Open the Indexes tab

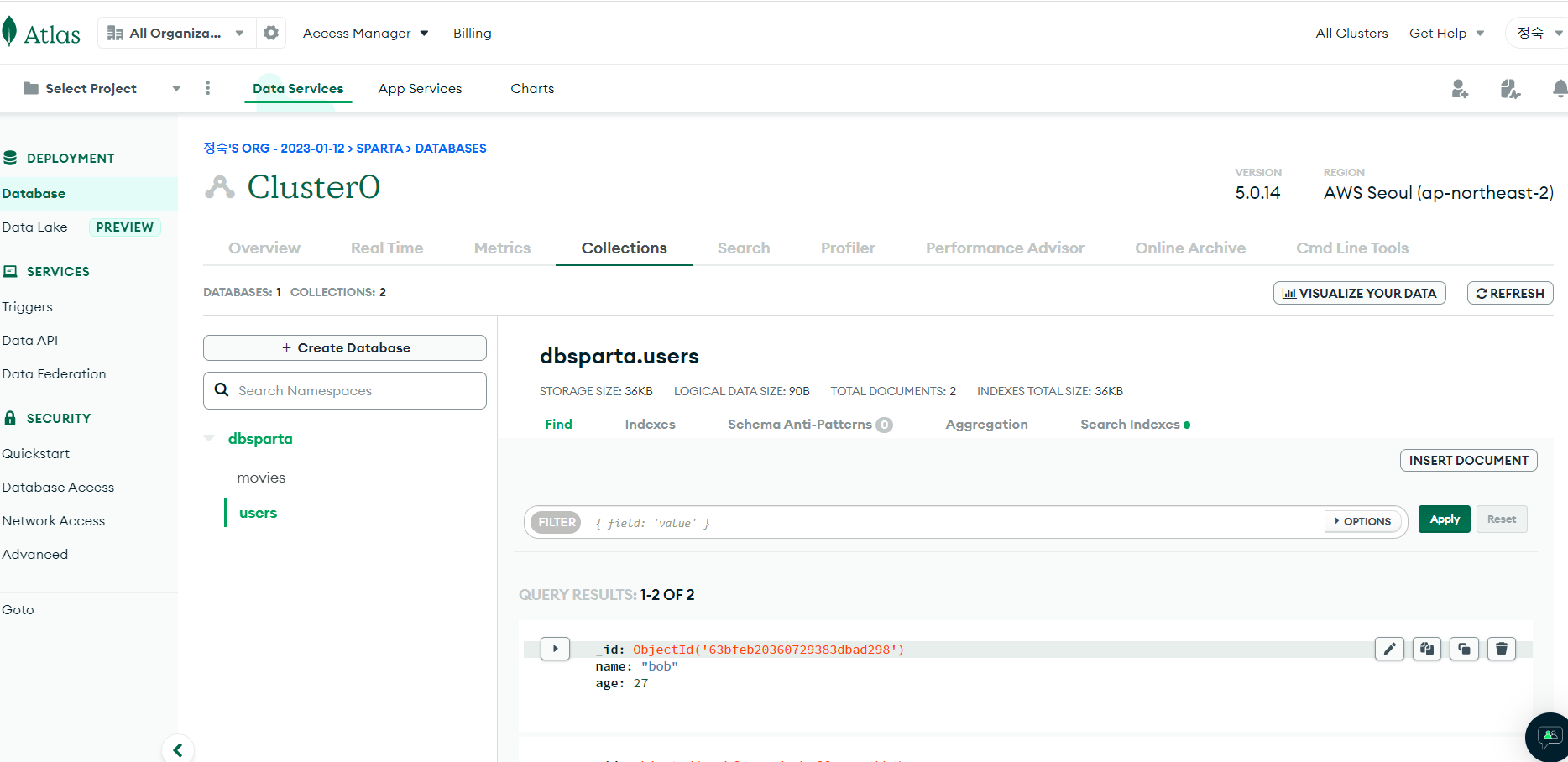point(650,424)
